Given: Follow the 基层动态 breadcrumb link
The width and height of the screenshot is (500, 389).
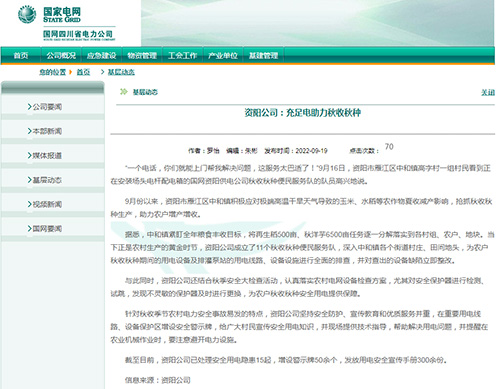Looking at the screenshot, I should (x=121, y=72).
